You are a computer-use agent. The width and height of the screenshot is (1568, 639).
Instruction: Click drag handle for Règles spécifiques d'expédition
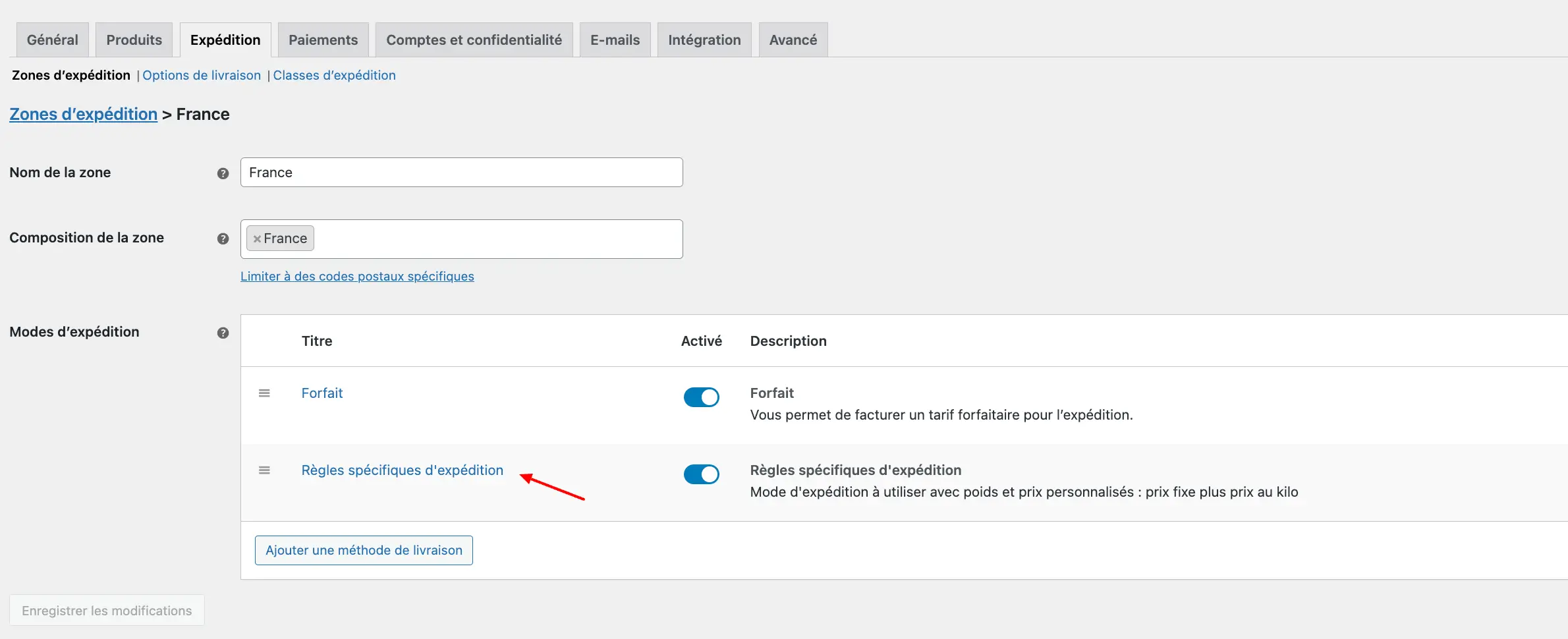coord(264,470)
